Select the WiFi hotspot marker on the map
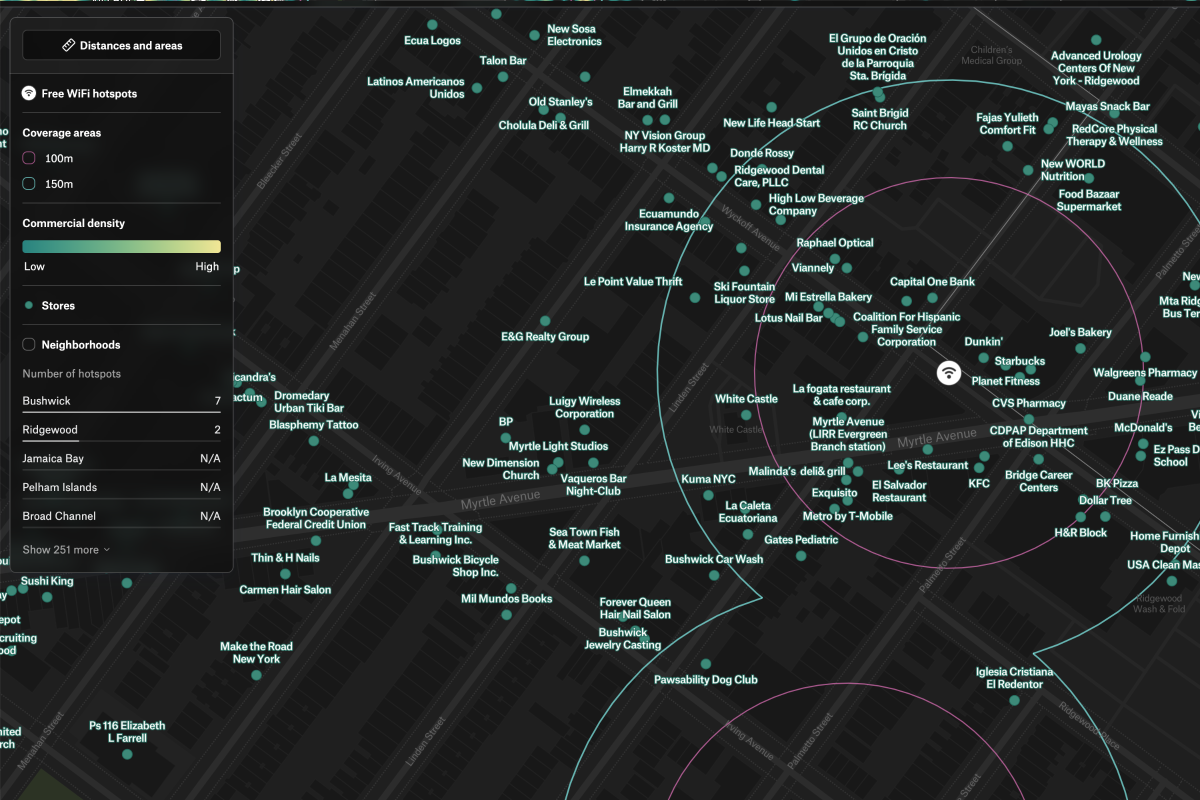Viewport: 1200px width, 800px height. click(x=949, y=373)
